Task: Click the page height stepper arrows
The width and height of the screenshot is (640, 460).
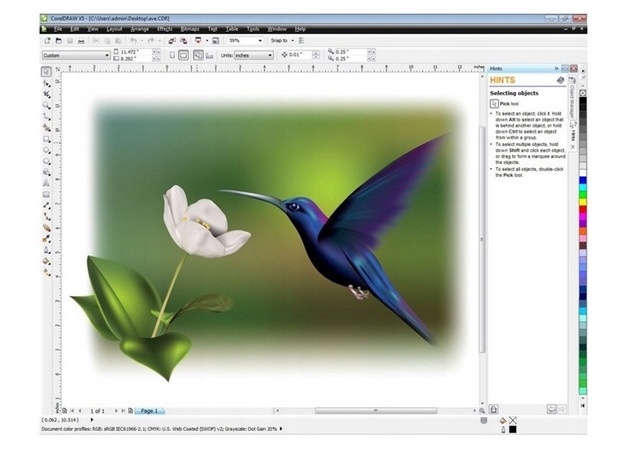Action: click(156, 59)
